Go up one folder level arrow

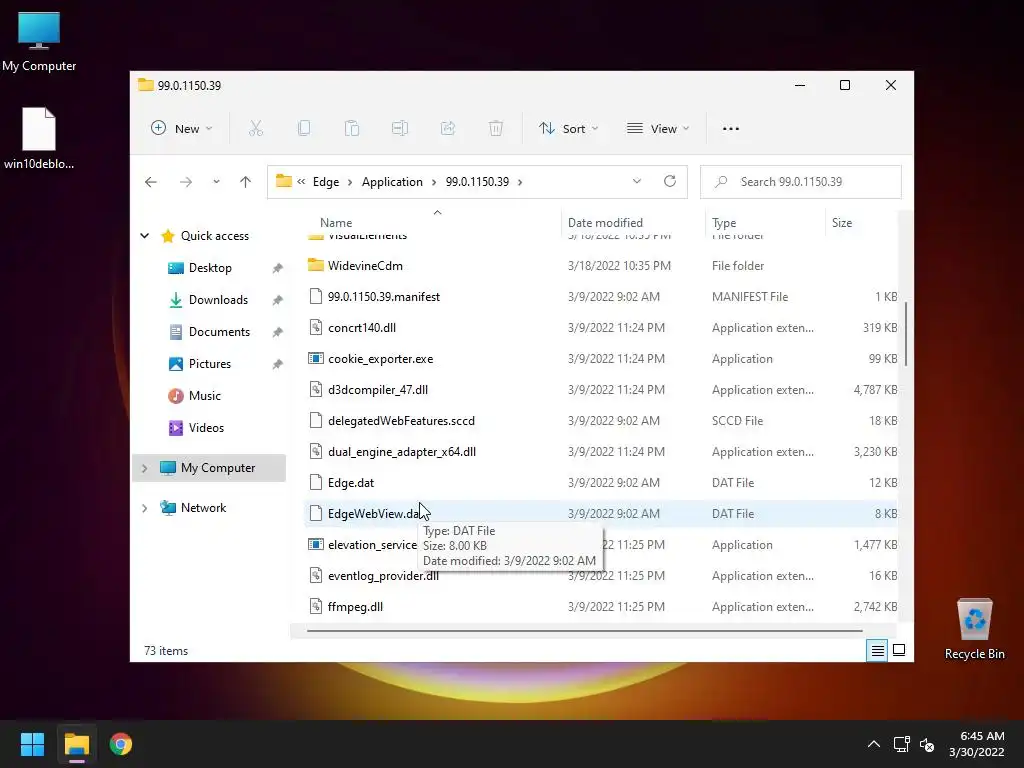click(x=246, y=182)
